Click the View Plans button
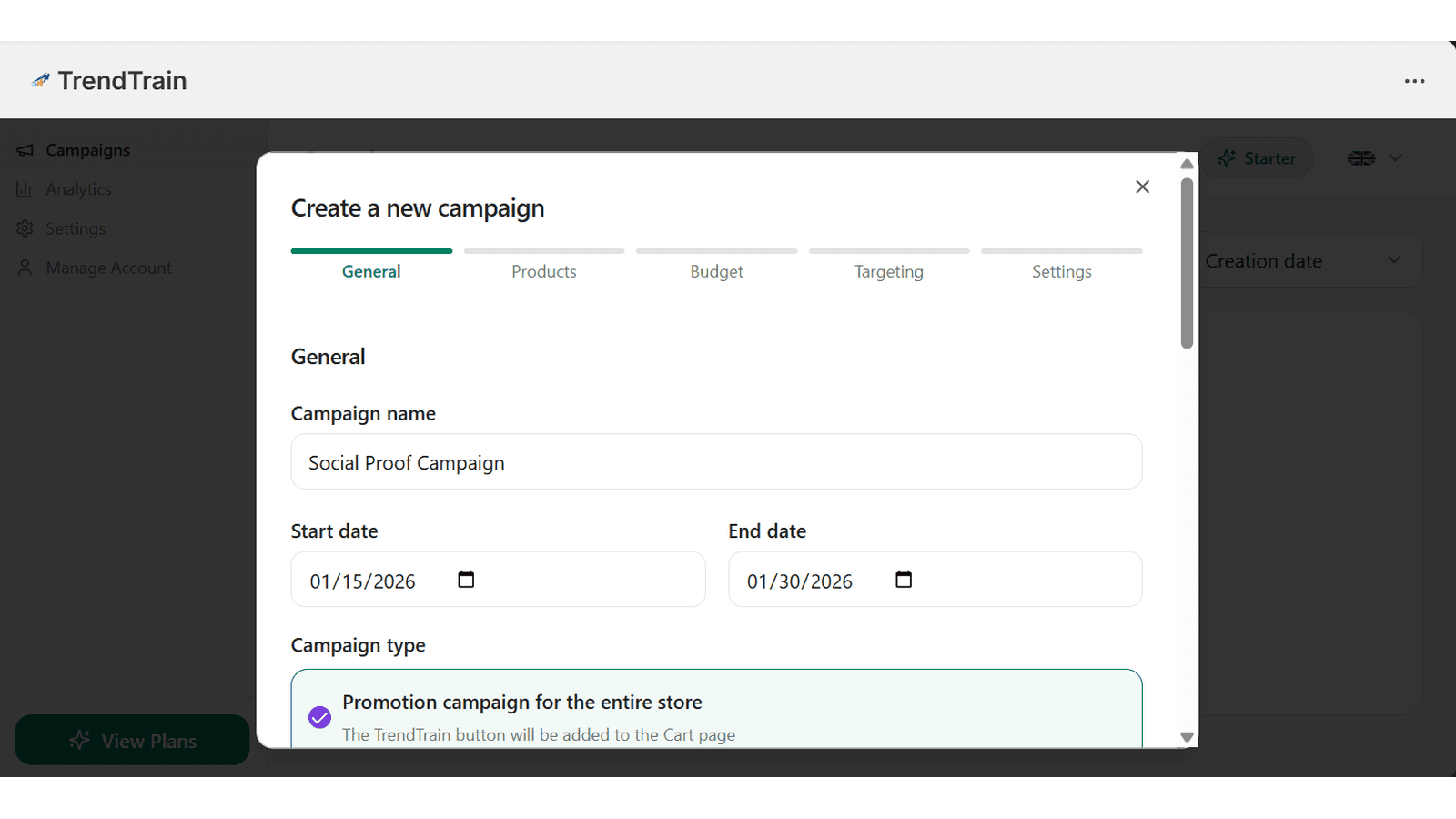Viewport: 1456px width, 819px height. click(x=132, y=740)
